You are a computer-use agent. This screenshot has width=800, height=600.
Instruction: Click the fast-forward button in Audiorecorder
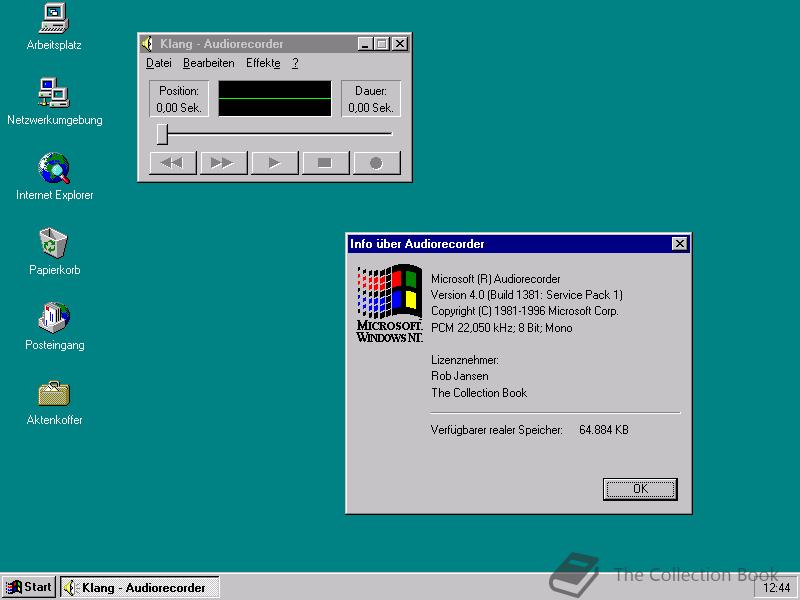coord(223,163)
